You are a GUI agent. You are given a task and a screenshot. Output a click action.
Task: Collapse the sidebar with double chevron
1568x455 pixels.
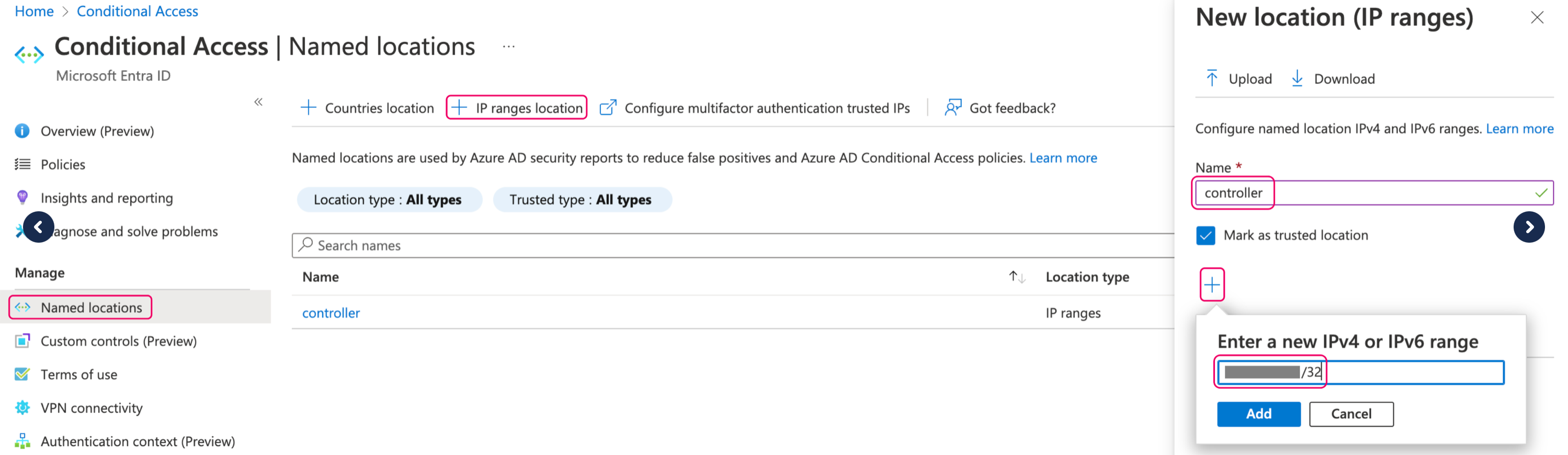click(x=258, y=102)
